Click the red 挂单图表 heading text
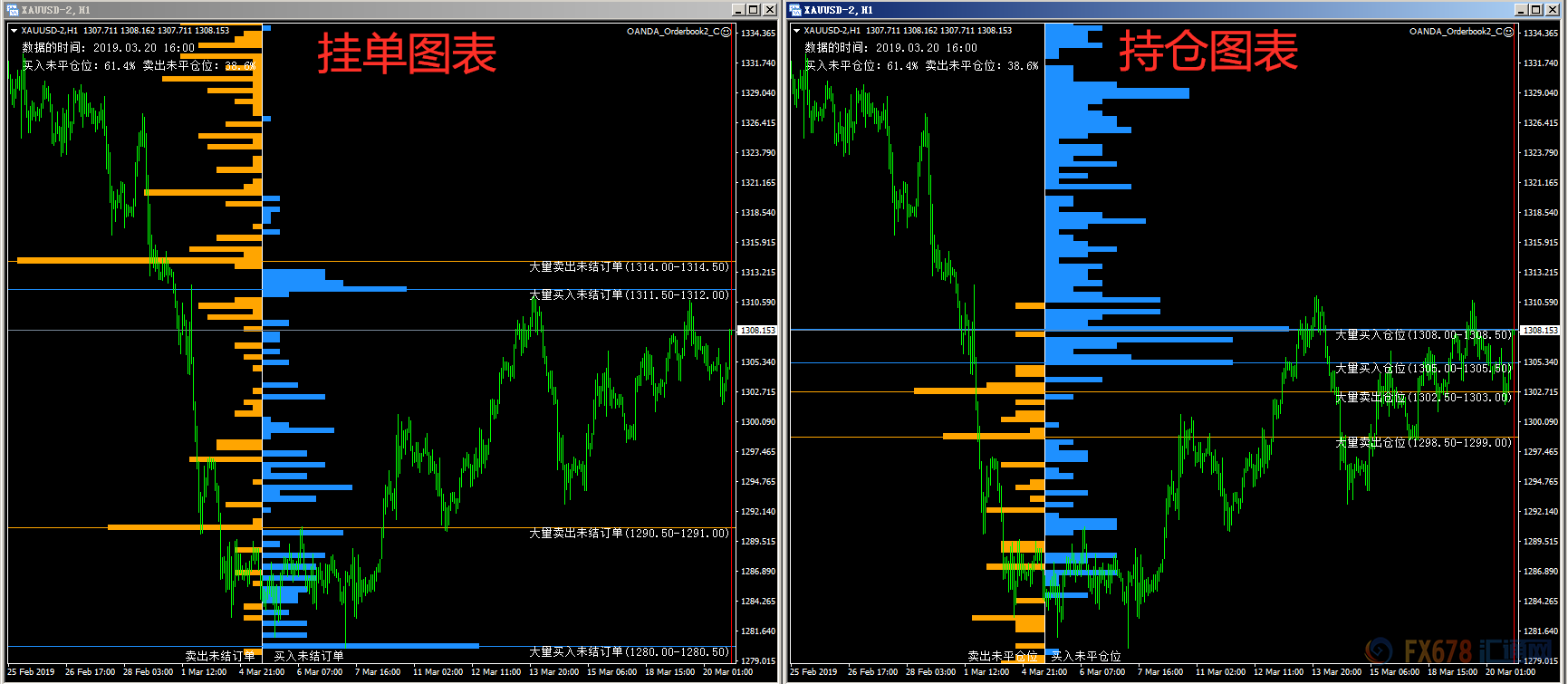Viewport: 1568px width, 684px height. [407, 54]
